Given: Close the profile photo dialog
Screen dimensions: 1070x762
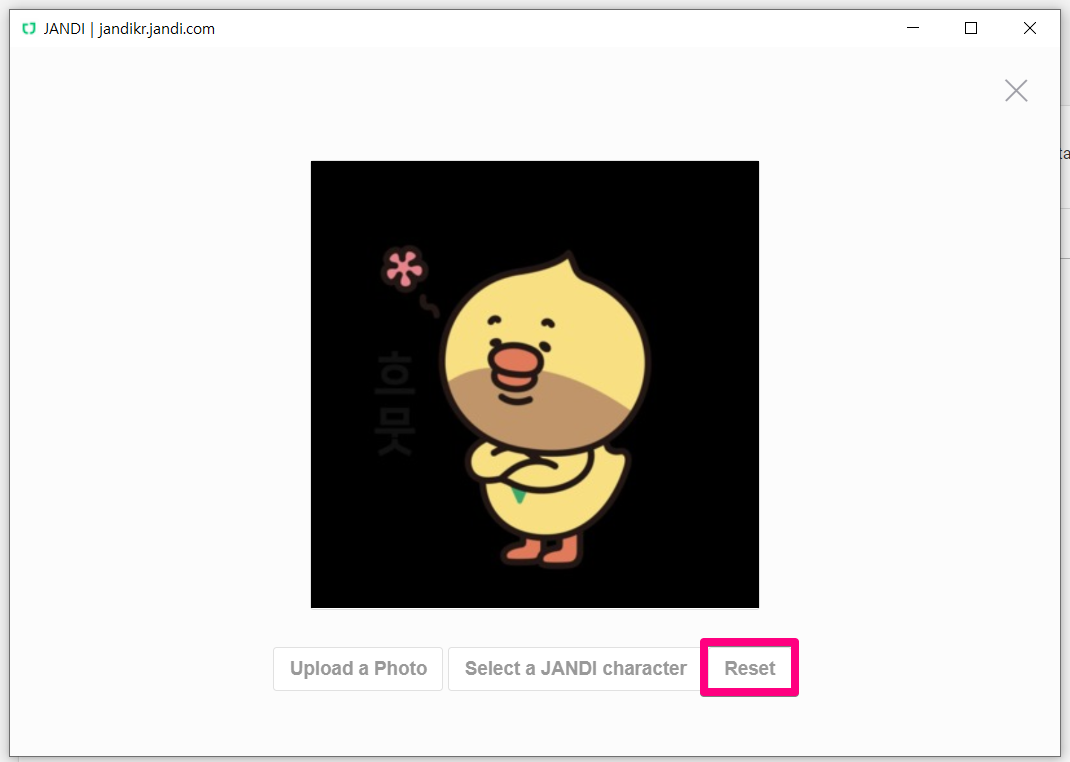Looking at the screenshot, I should (1016, 91).
